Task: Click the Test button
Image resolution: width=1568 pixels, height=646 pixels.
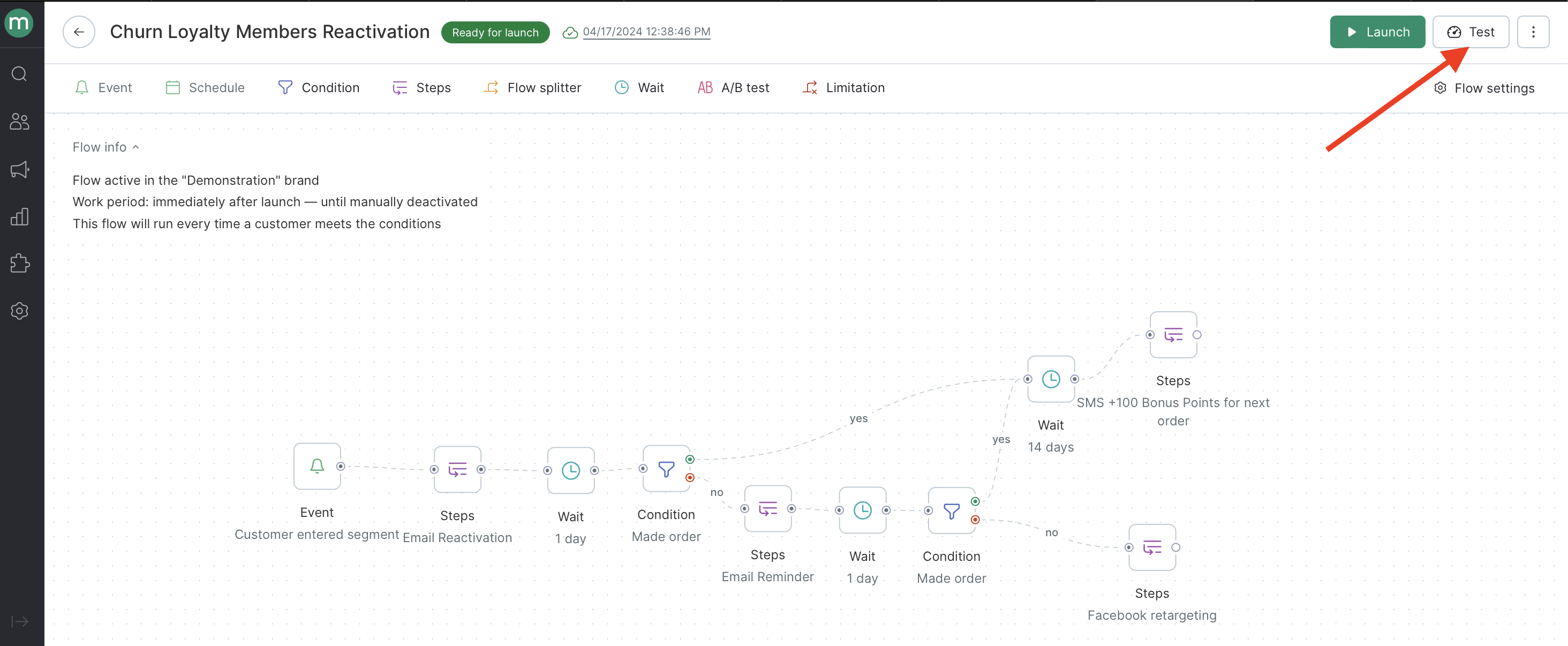Action: pyautogui.click(x=1470, y=32)
